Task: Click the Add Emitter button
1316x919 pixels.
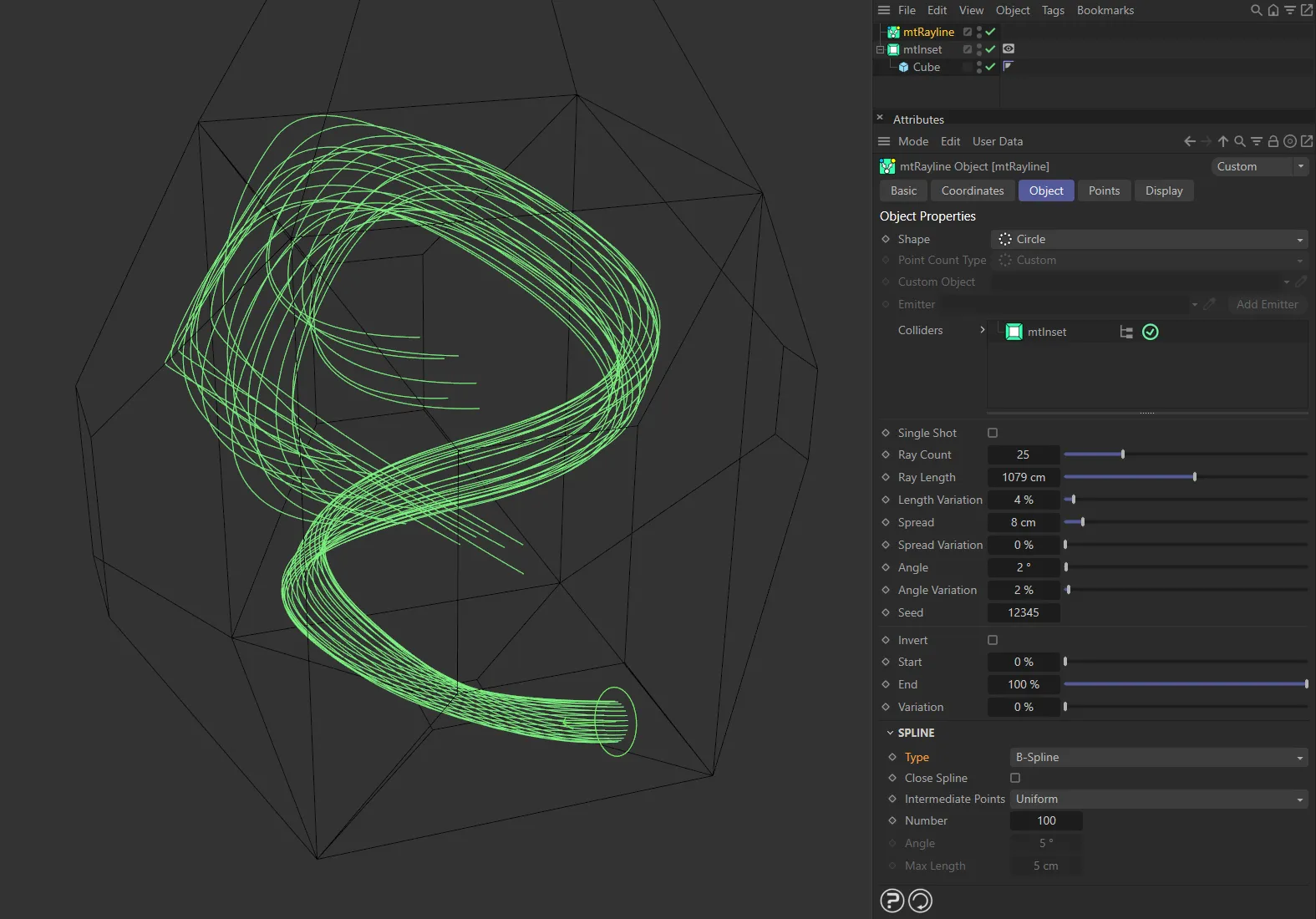Action: point(1267,304)
